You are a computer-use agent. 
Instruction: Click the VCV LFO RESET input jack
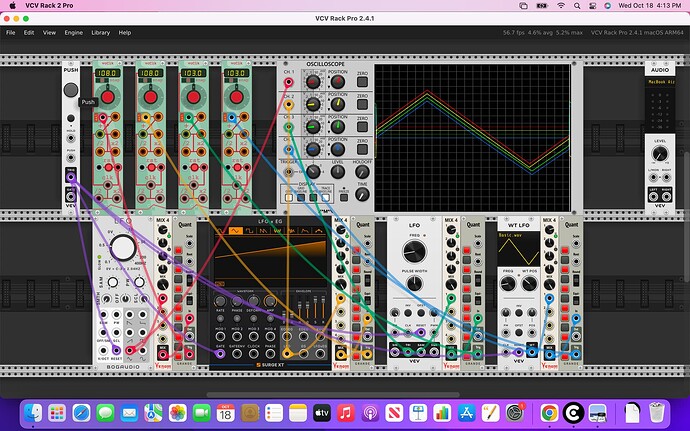coord(421,333)
